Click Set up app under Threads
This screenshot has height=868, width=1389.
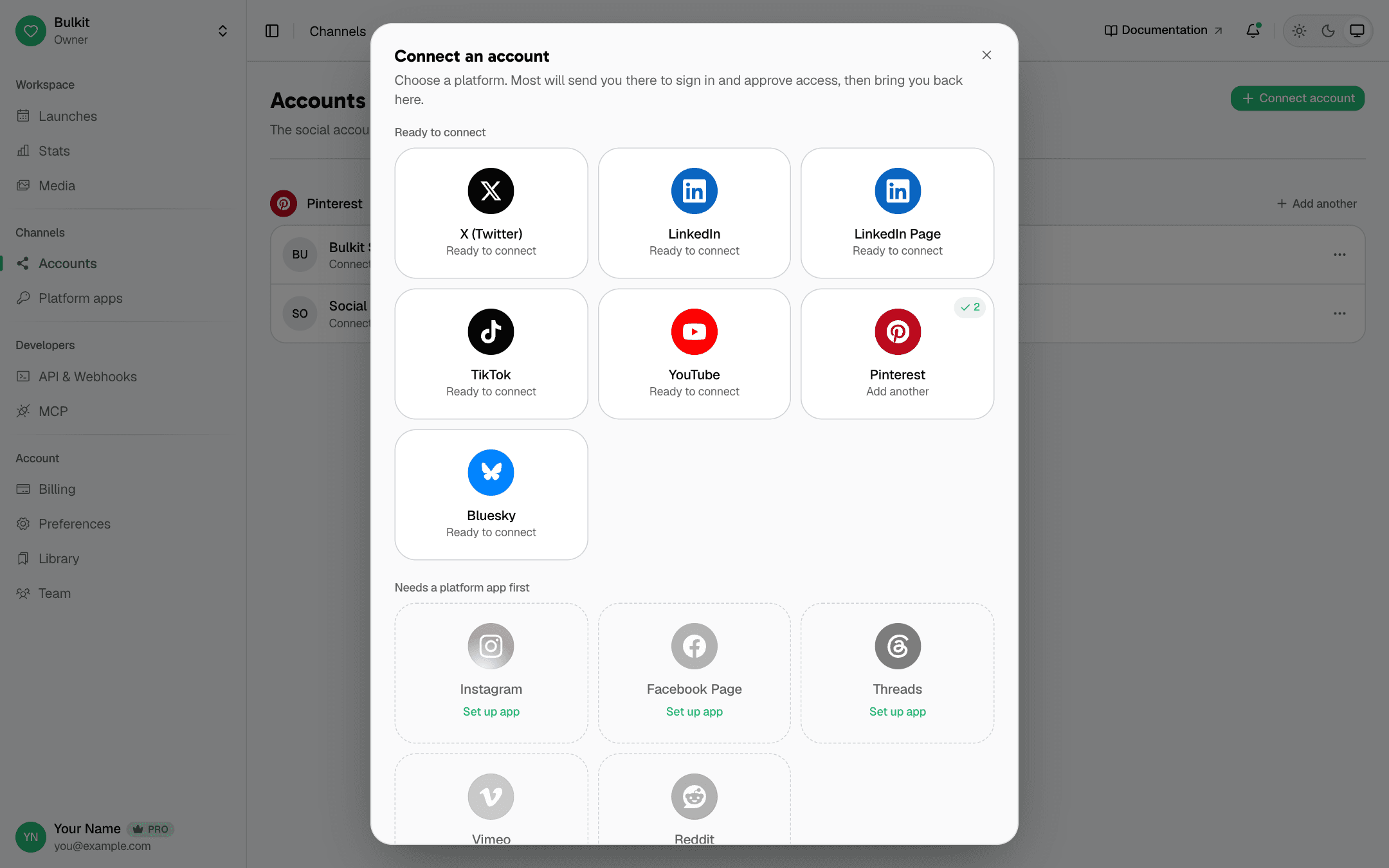point(897,712)
